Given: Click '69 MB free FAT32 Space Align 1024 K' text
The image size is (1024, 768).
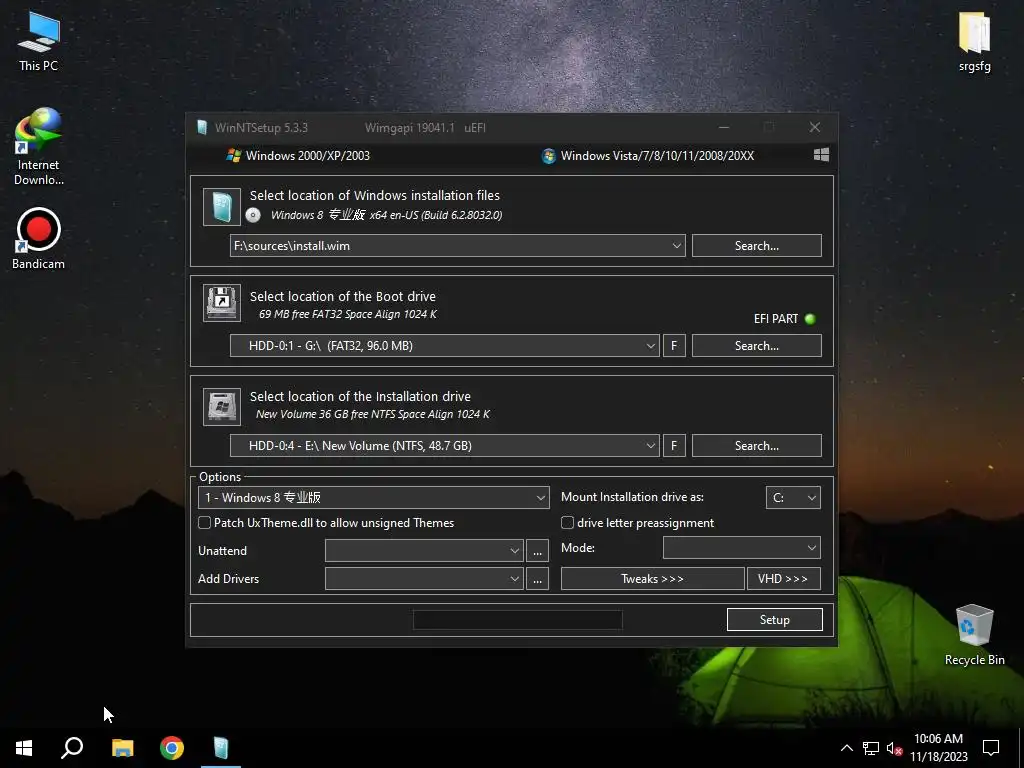Looking at the screenshot, I should click(x=347, y=314).
